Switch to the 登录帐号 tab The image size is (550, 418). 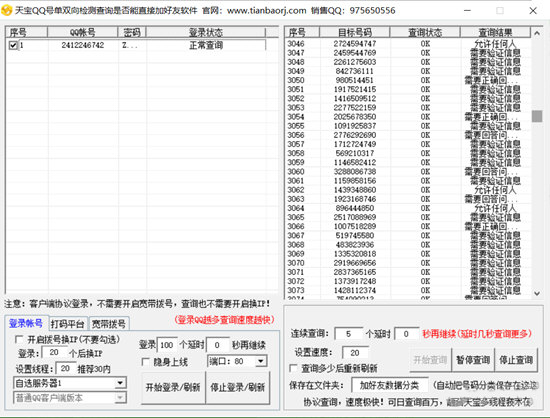(26, 323)
